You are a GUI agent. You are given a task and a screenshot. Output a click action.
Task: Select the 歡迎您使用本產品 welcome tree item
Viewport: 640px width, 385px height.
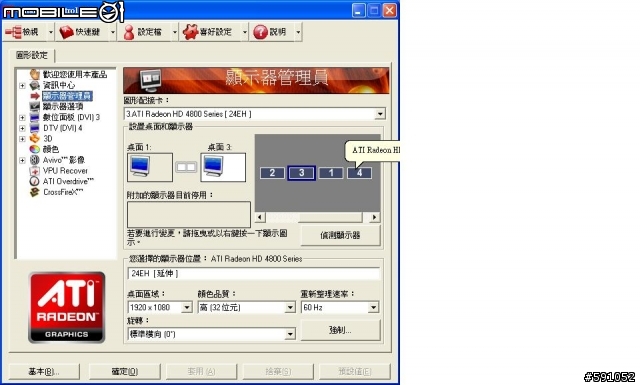(75, 74)
